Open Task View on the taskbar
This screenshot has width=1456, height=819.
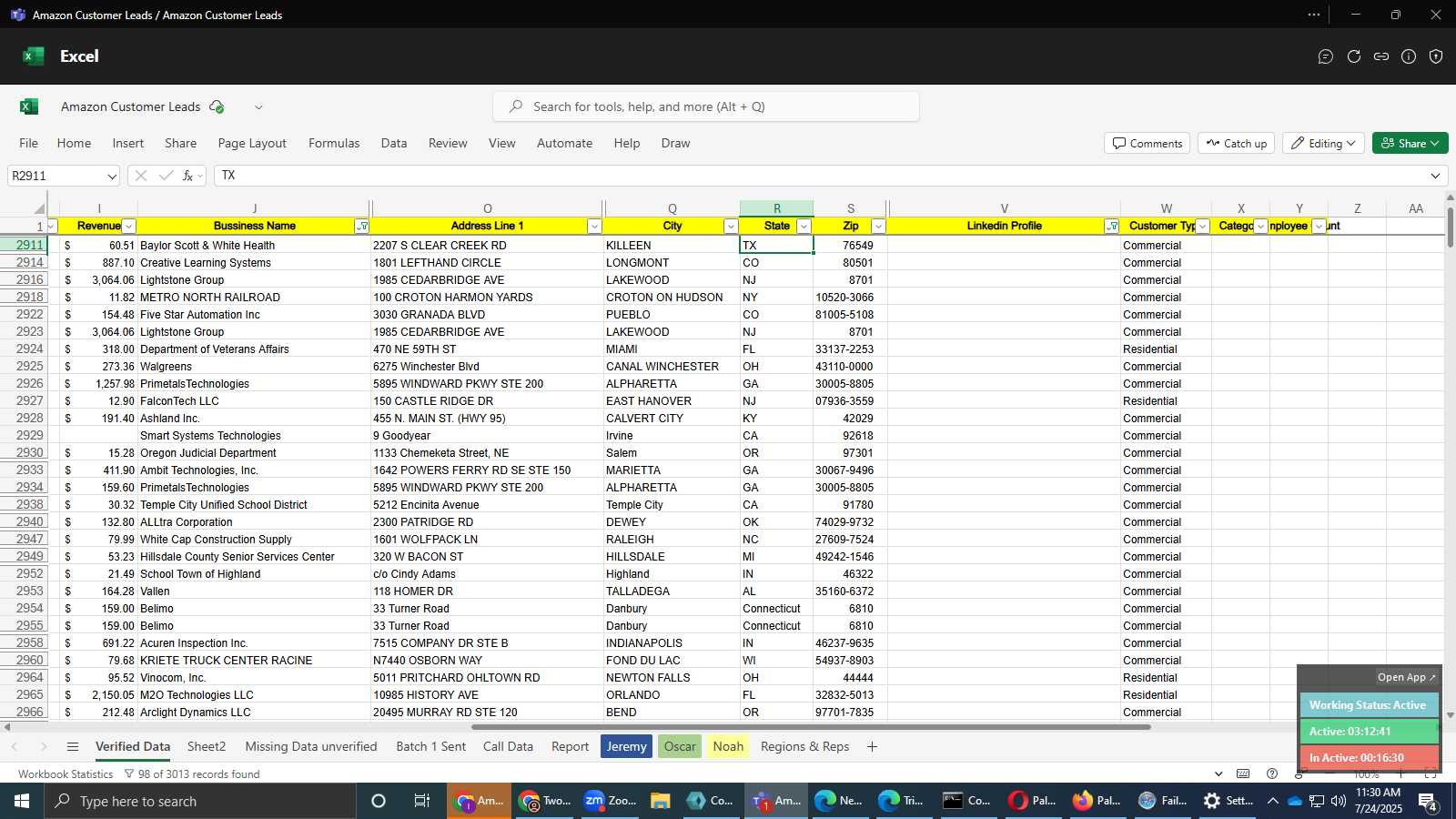[x=421, y=801]
